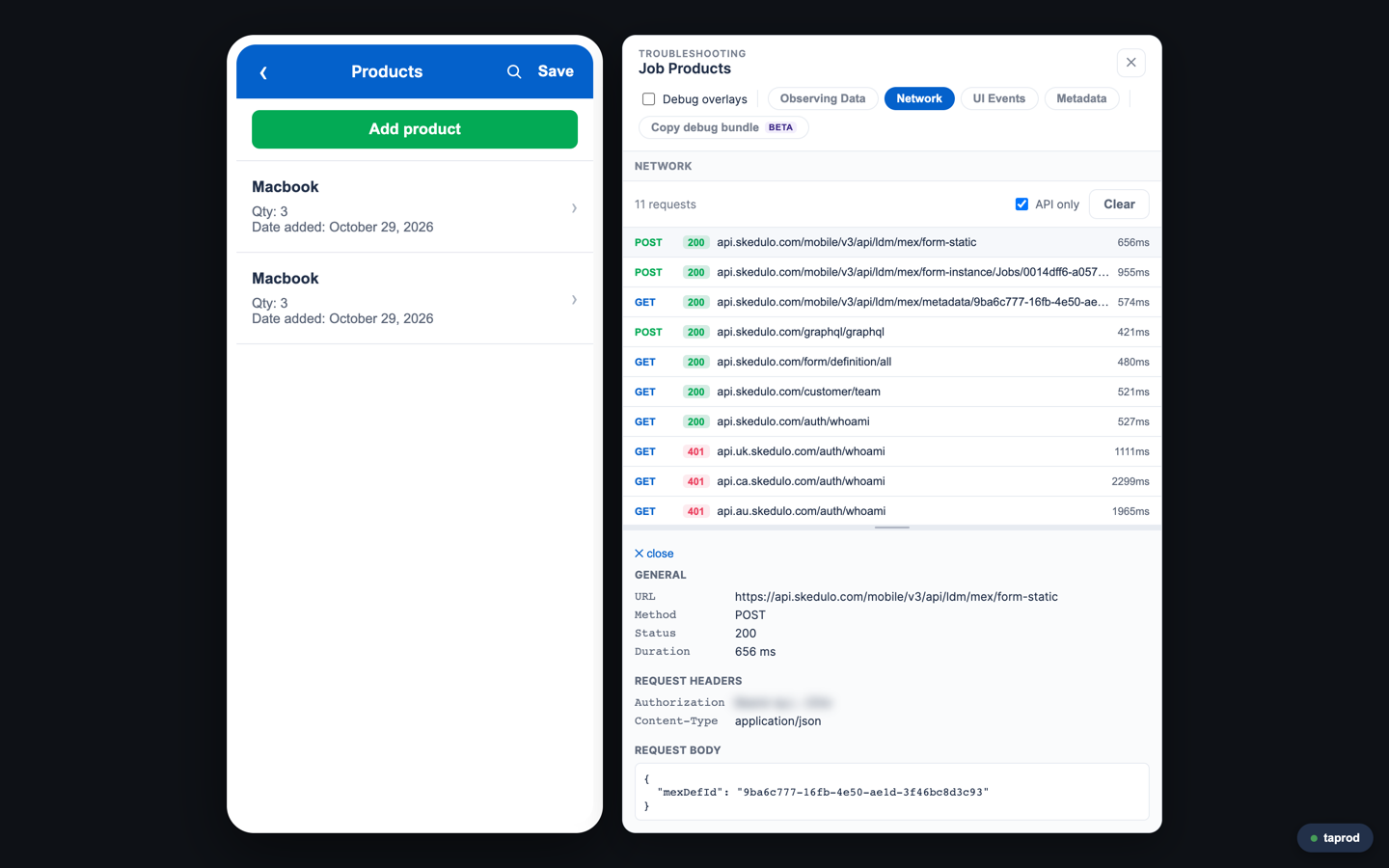Click the taprod environment badge
Image resolution: width=1389 pixels, height=868 pixels.
pos(1335,838)
